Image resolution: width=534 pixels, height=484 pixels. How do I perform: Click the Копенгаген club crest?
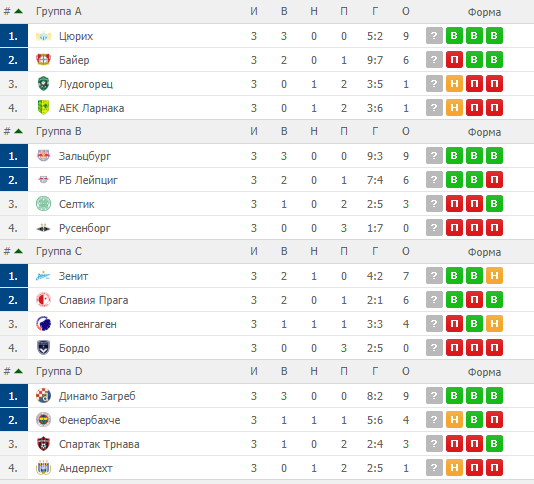coord(43,324)
